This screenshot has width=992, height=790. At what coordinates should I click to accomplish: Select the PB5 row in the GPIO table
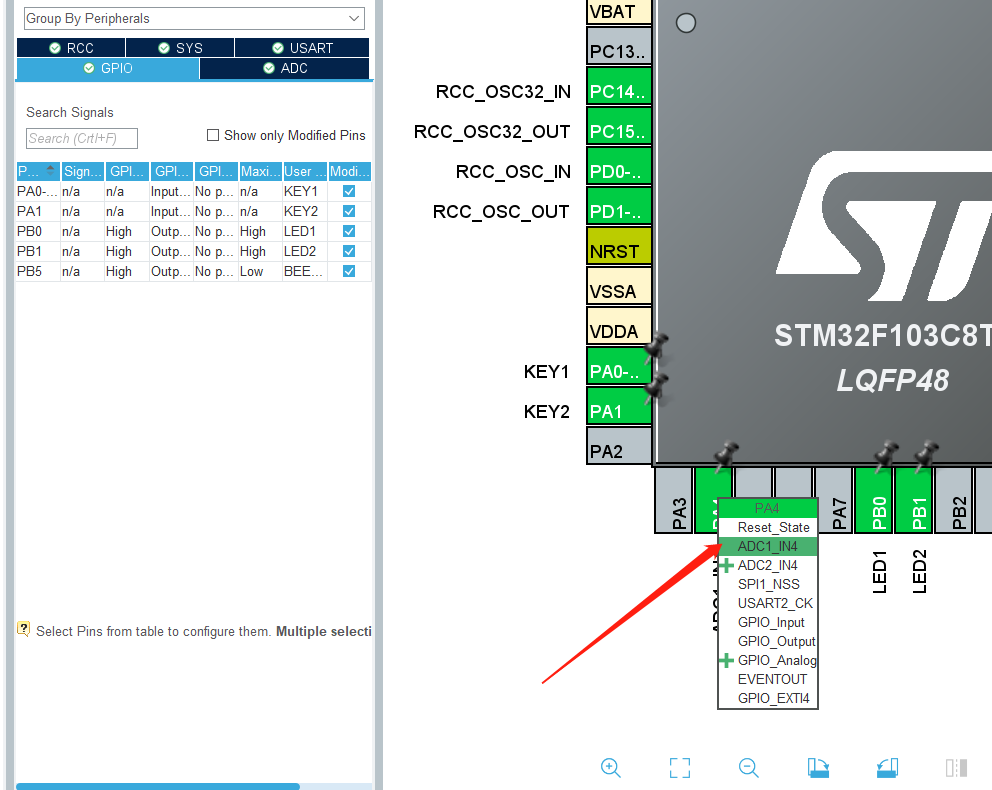point(194,271)
